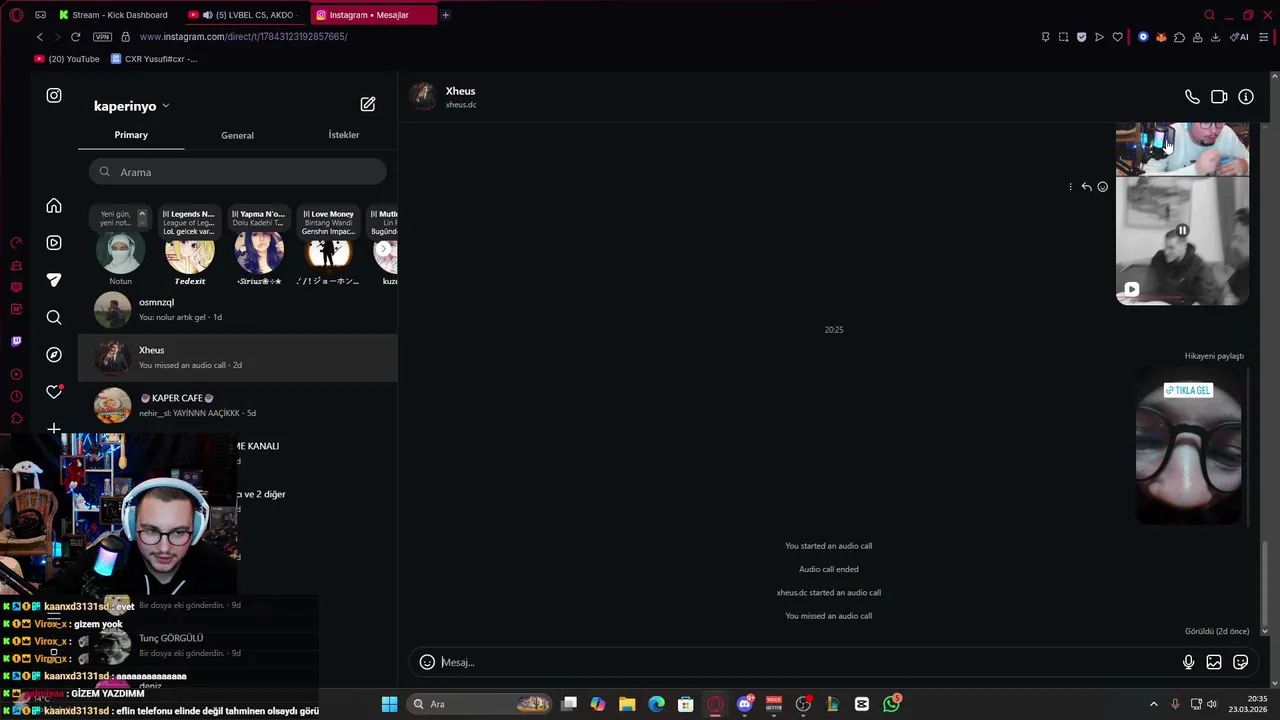
Task: Open Xheus profile from chat header
Action: coord(445,97)
